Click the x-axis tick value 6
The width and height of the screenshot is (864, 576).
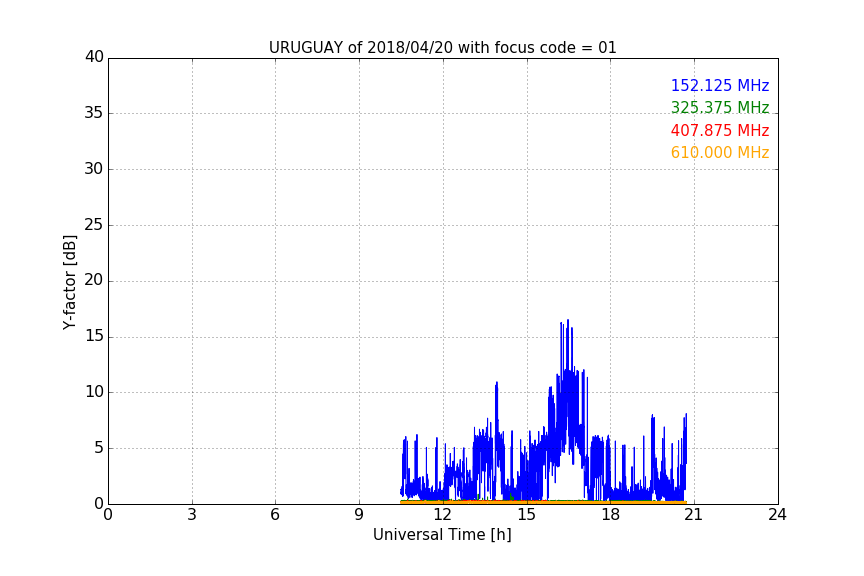point(275,515)
